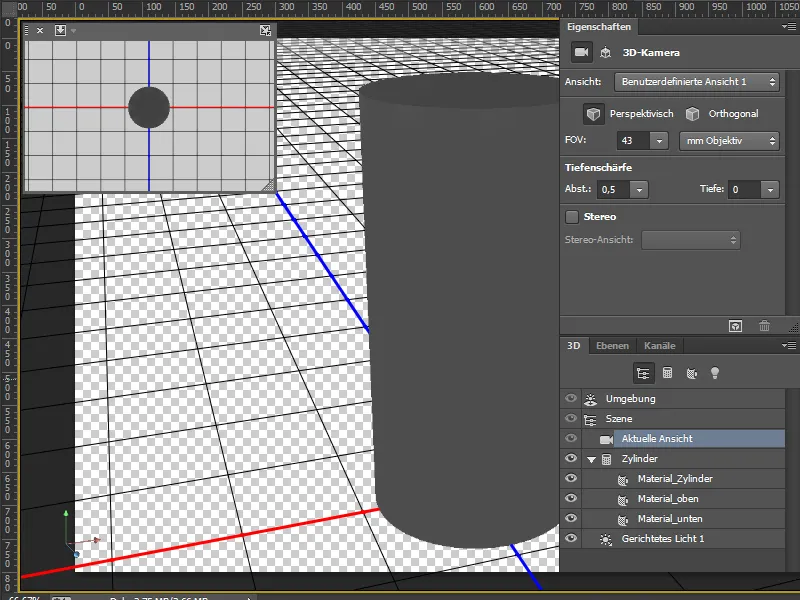Click light icon beside Gerichtetes Licht 1
800x600 pixels.
[x=606, y=539]
